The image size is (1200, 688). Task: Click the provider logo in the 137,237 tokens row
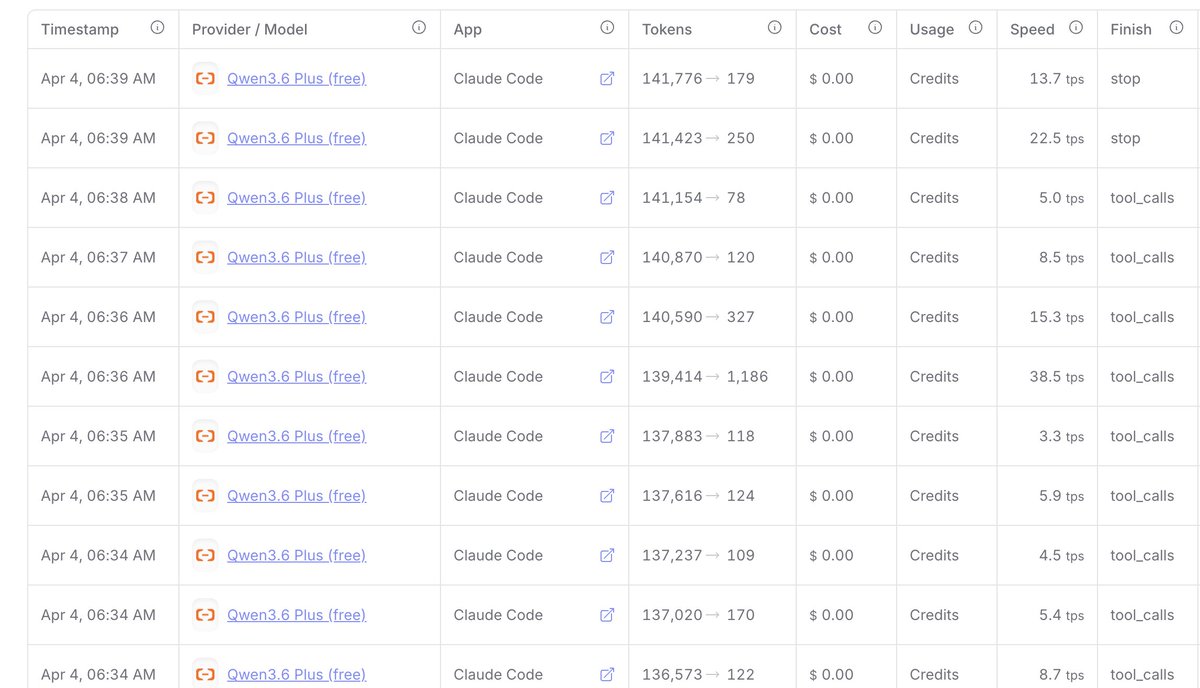tap(205, 555)
